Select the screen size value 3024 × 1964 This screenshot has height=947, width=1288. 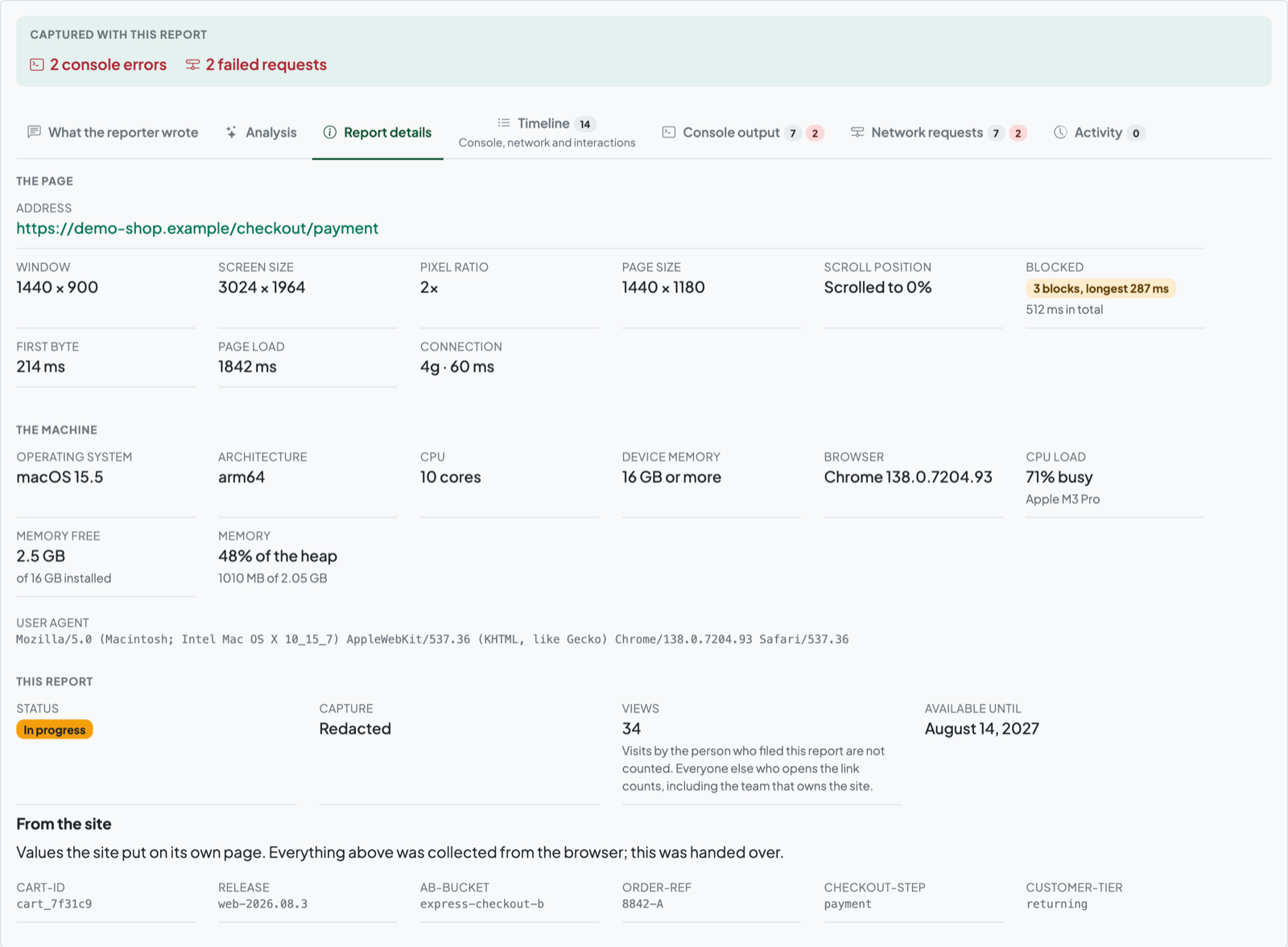pyautogui.click(x=262, y=287)
